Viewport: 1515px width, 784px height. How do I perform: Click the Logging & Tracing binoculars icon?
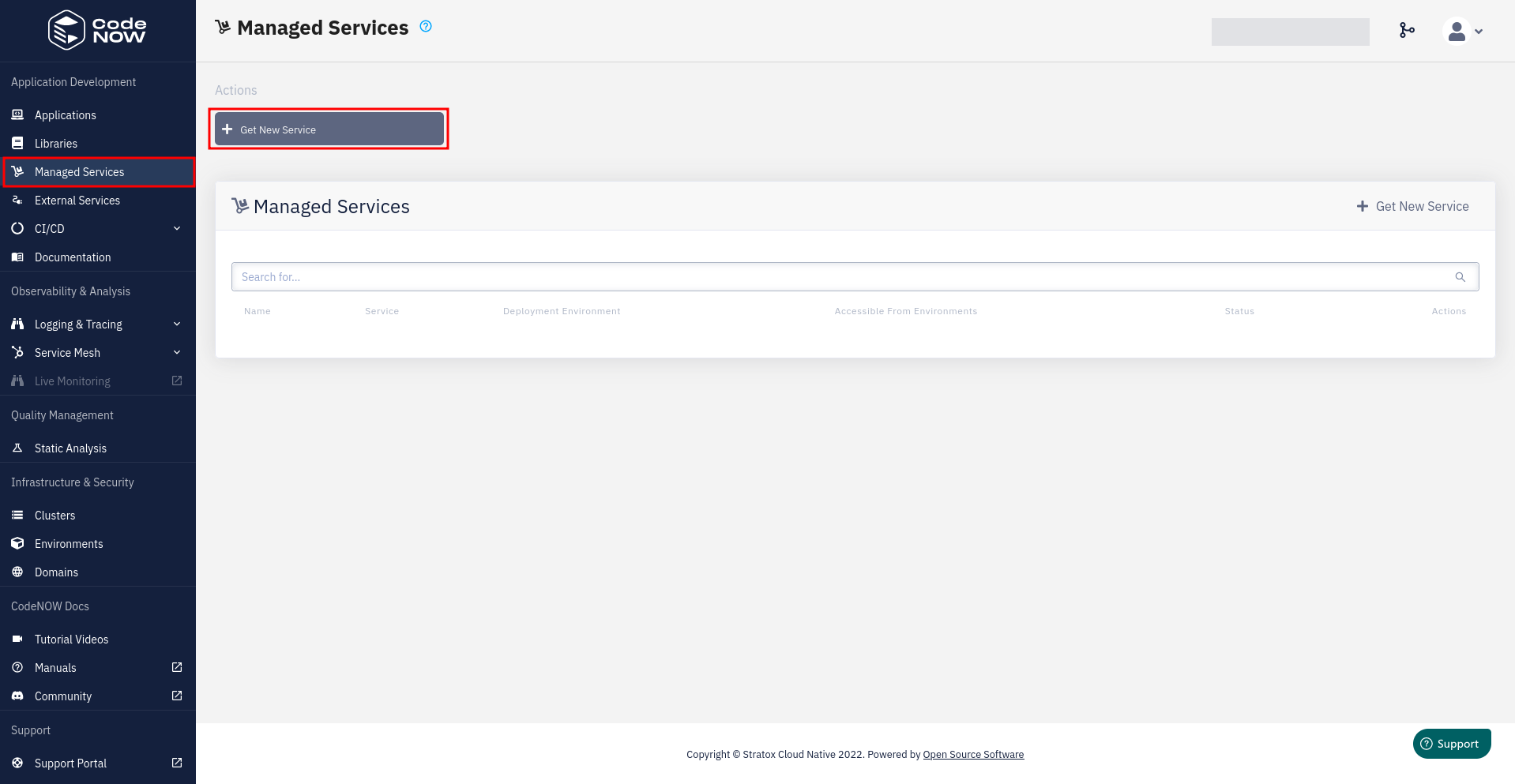click(17, 324)
